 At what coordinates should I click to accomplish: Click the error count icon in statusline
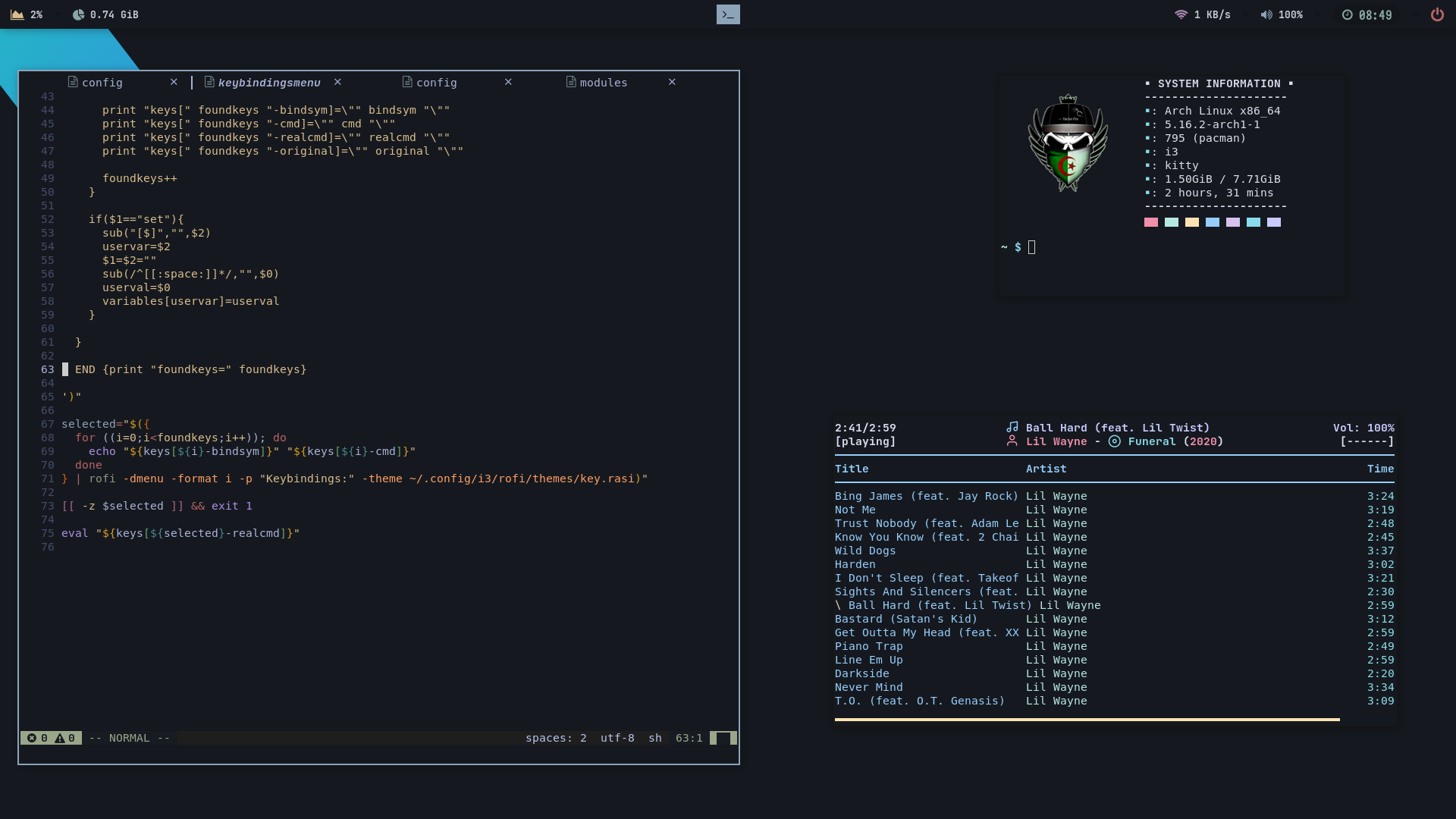tap(32, 738)
